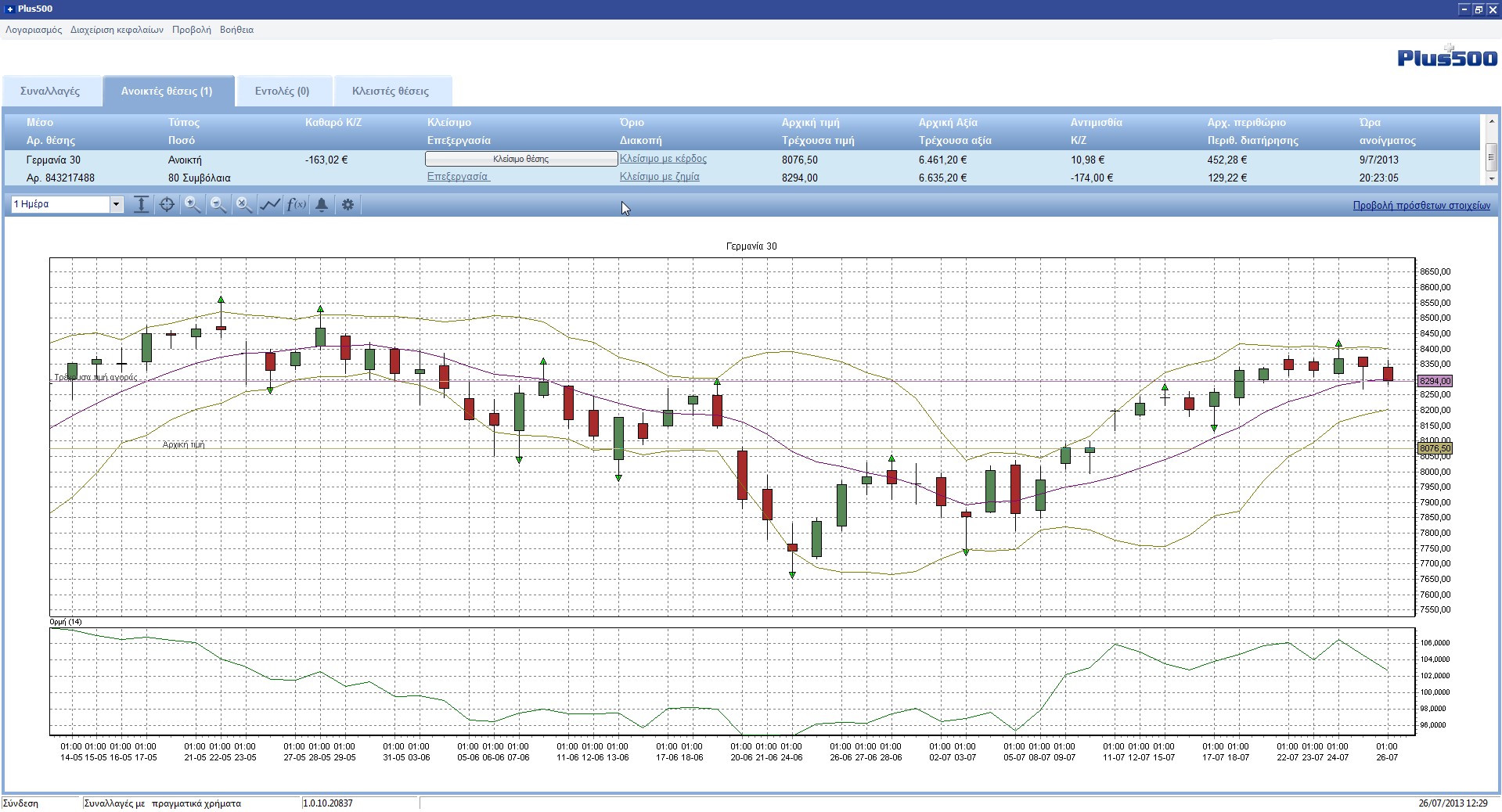This screenshot has width=1502, height=812.
Task: Open the Βοήθεια menu
Action: (x=236, y=30)
